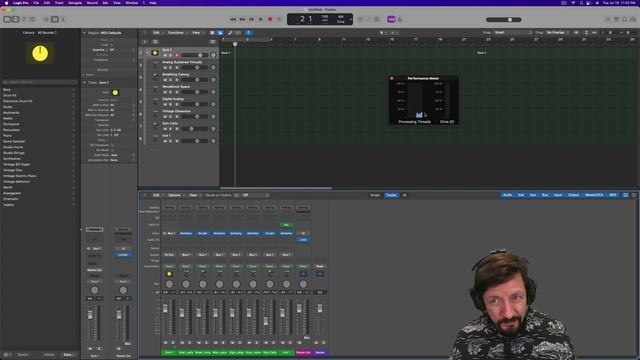Expand the Bass library category
Image resolution: width=640 pixels, height=360 pixels.
pyautogui.click(x=40, y=89)
